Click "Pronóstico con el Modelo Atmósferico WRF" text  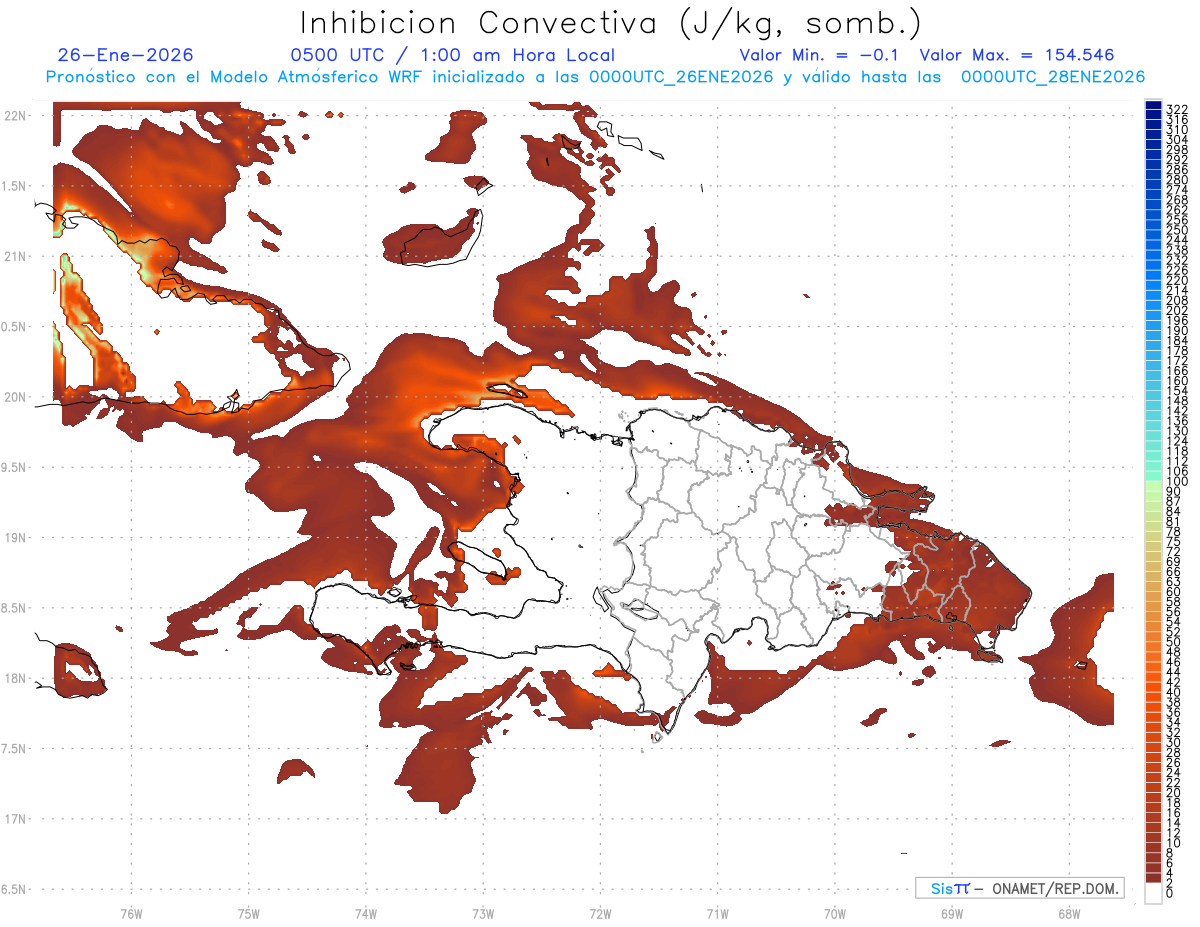[234, 77]
